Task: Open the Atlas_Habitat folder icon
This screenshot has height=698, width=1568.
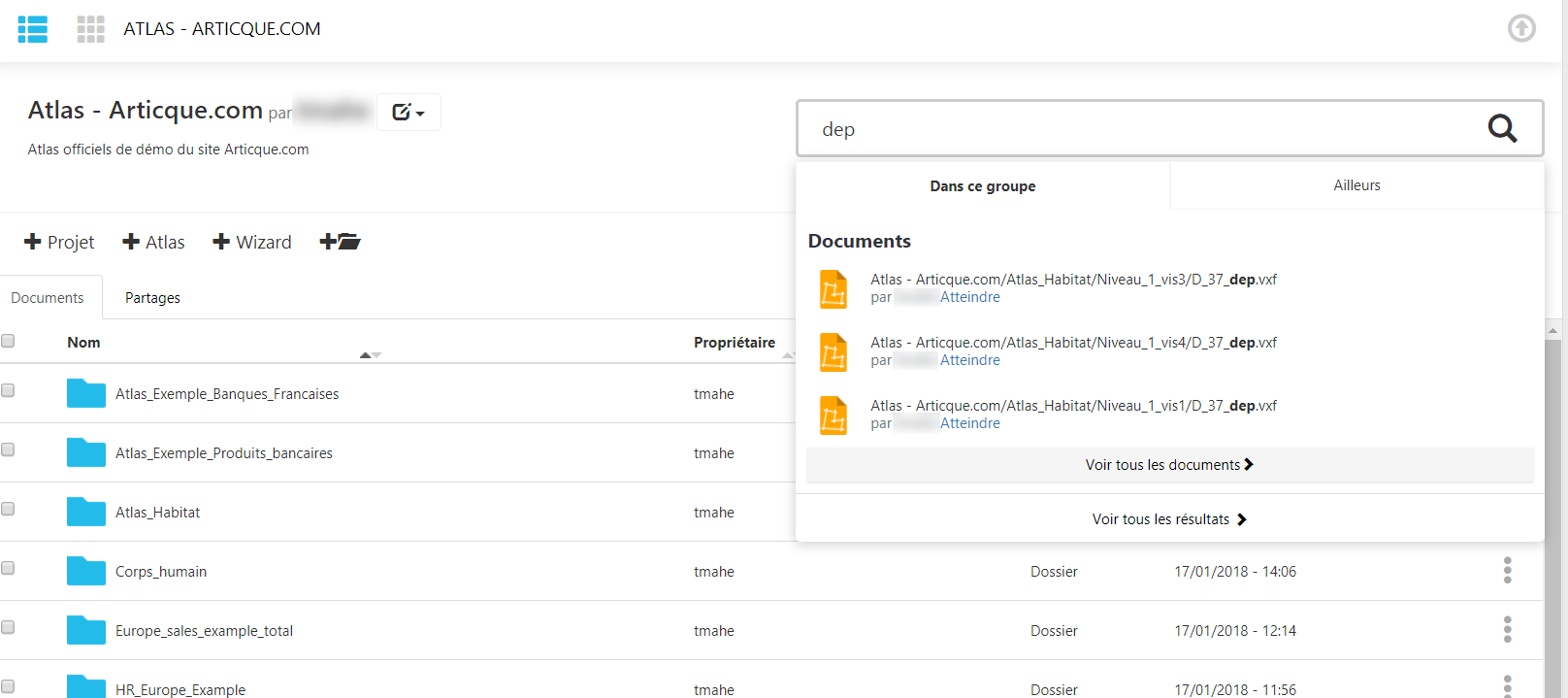Action: tap(86, 512)
